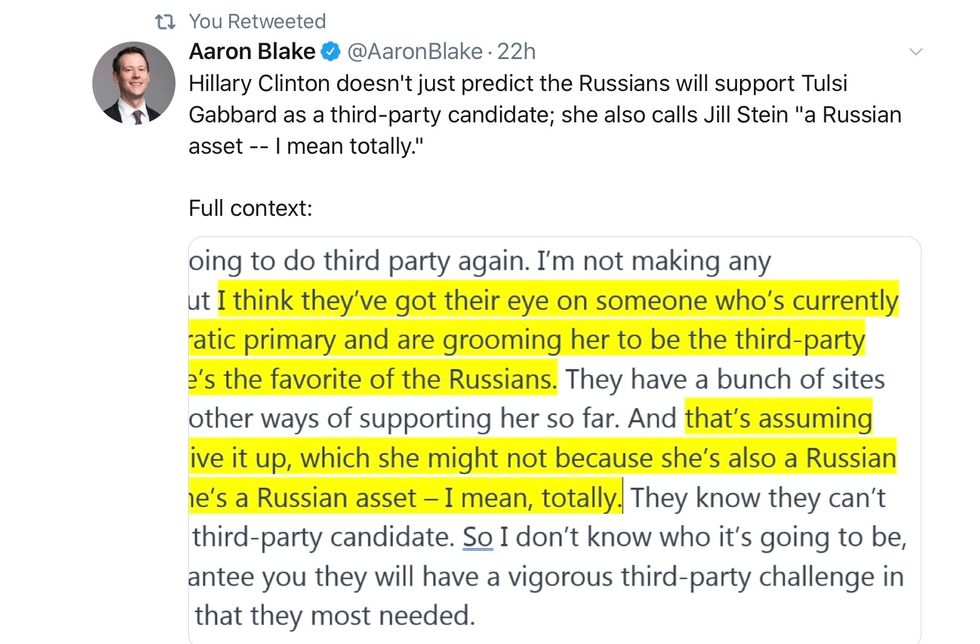Click the 22h timestamp
Viewport: 980px width, 644px height.
tap(517, 52)
